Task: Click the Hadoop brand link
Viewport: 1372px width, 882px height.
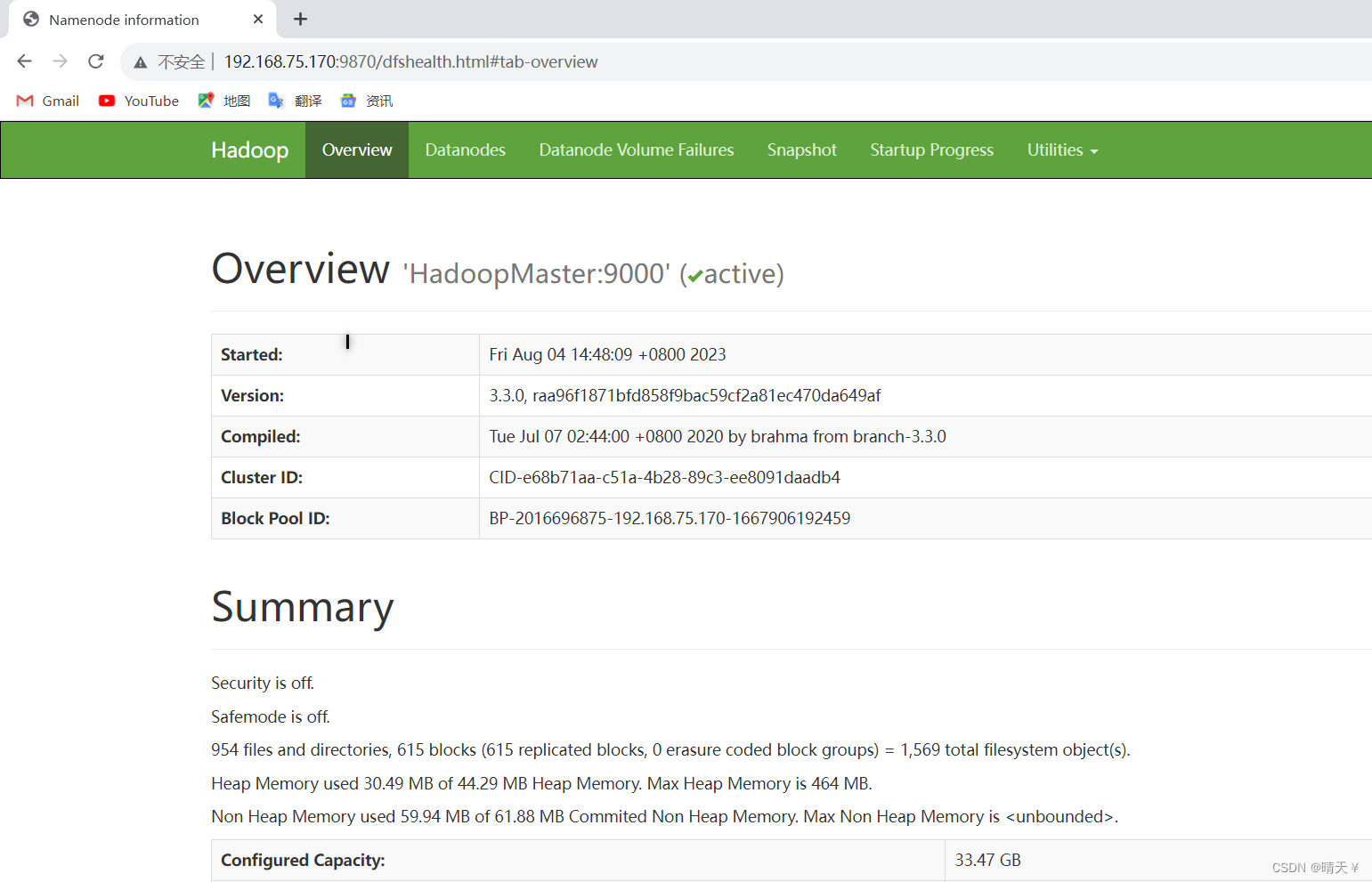Action: pos(250,150)
